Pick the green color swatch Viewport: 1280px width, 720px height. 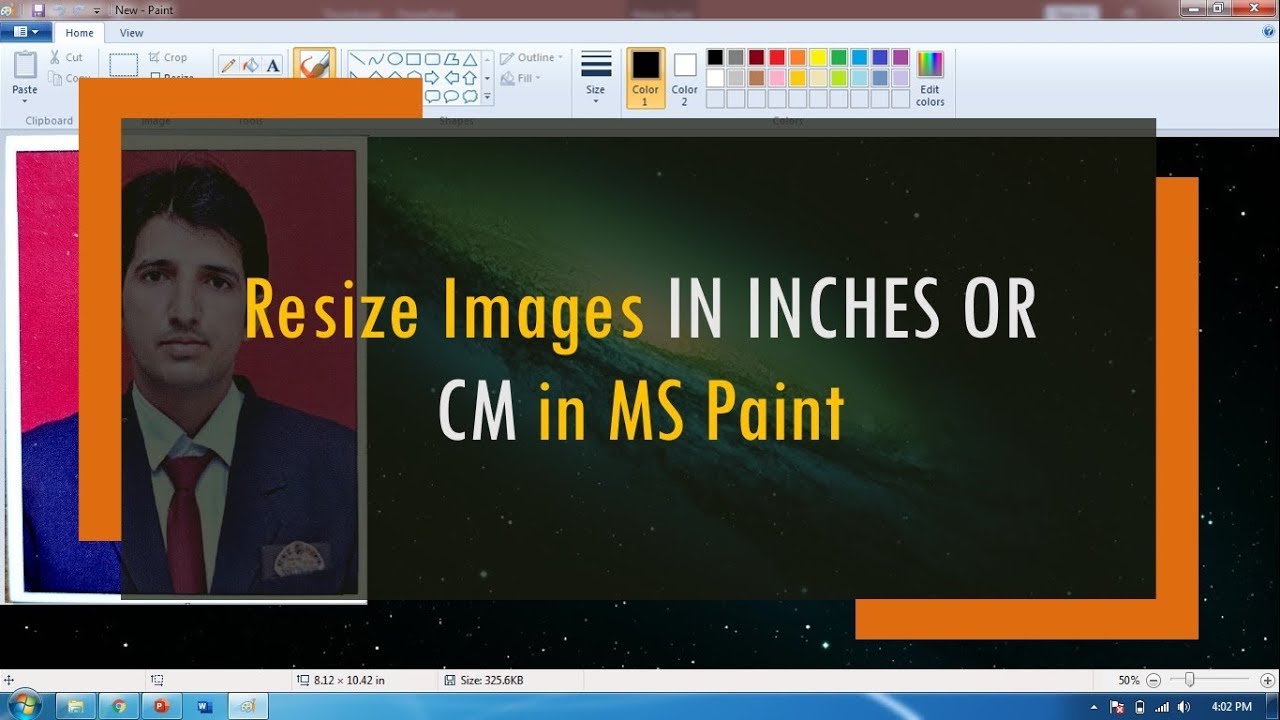tap(839, 58)
